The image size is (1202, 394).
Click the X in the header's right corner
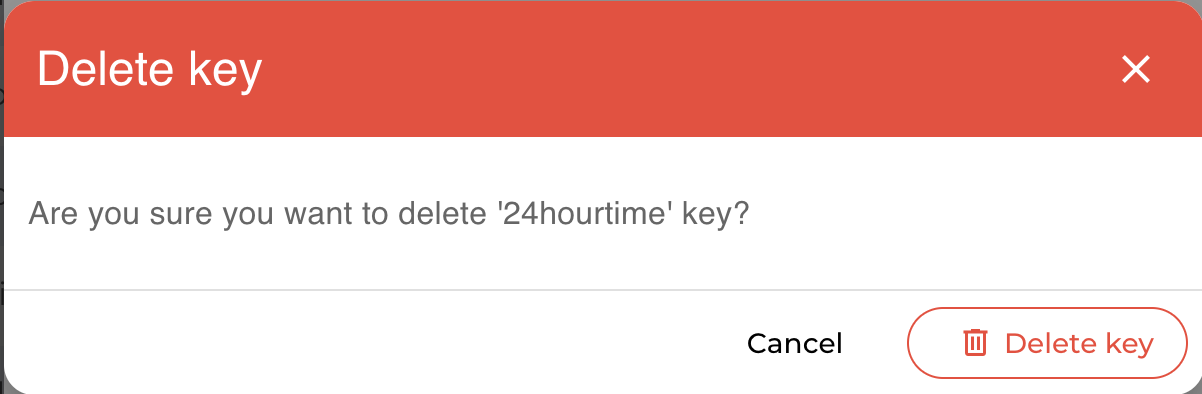tap(1136, 69)
